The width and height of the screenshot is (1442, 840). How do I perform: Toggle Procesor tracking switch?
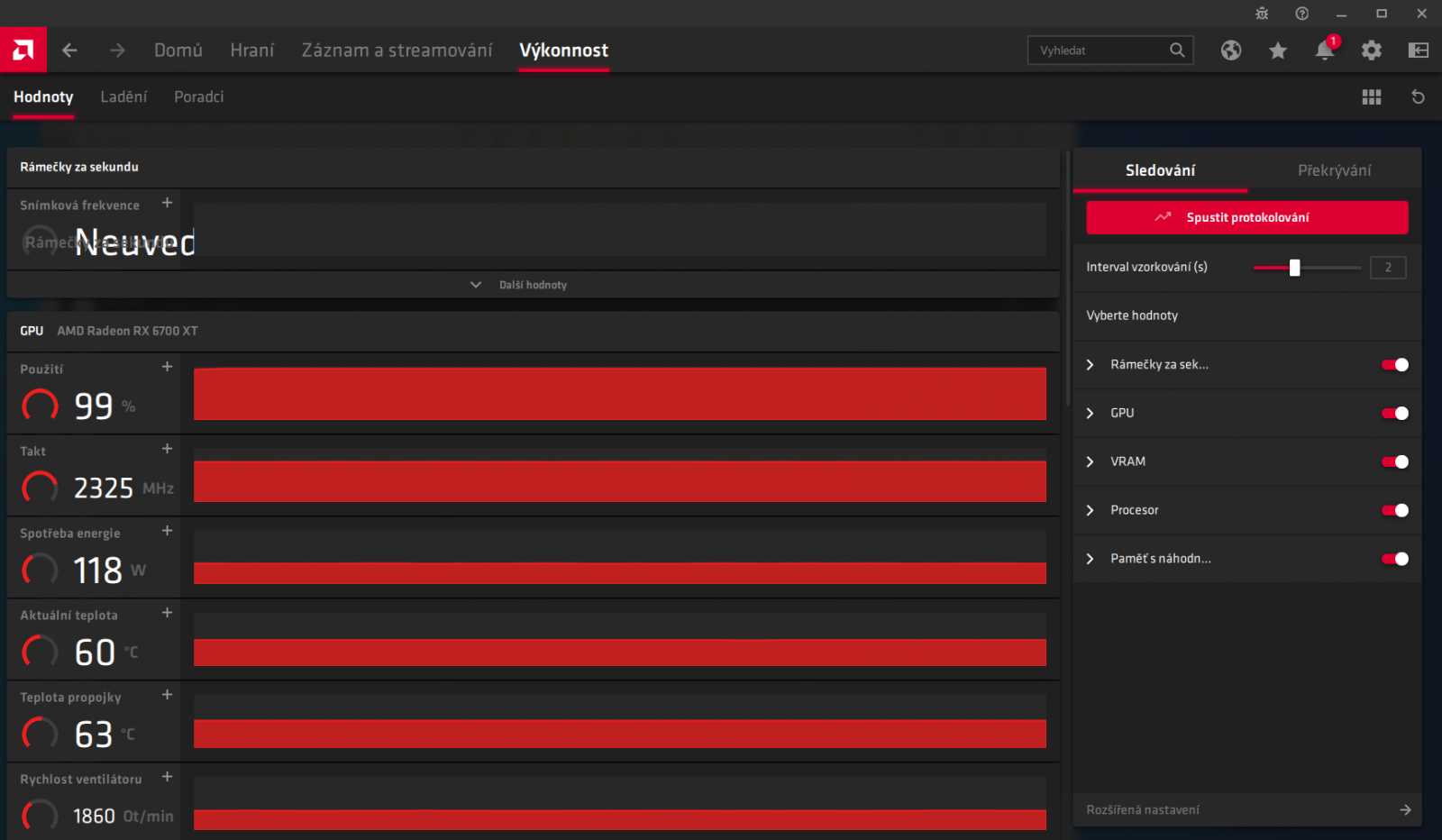1395,511
